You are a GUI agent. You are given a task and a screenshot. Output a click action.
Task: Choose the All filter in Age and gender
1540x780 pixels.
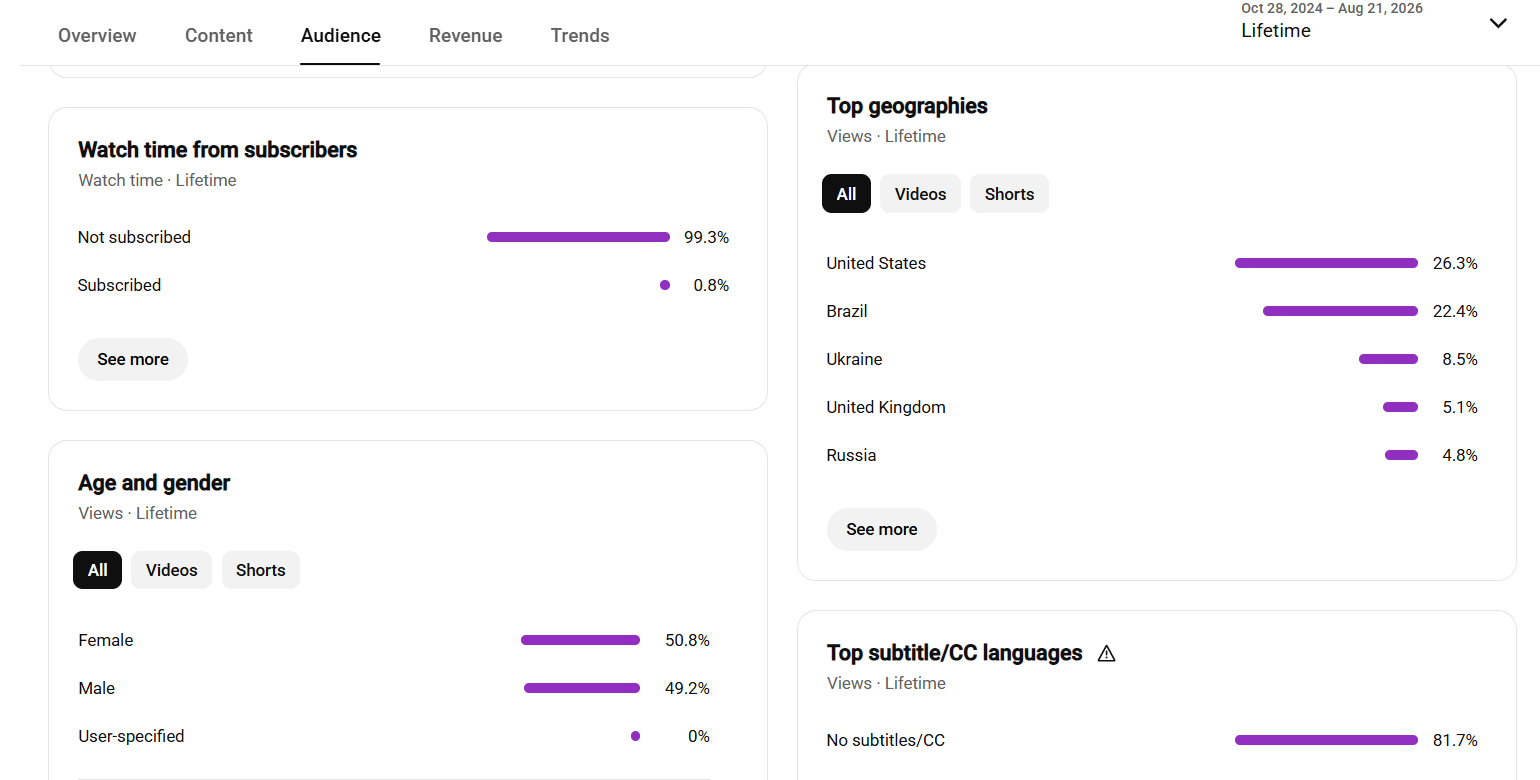(x=97, y=570)
